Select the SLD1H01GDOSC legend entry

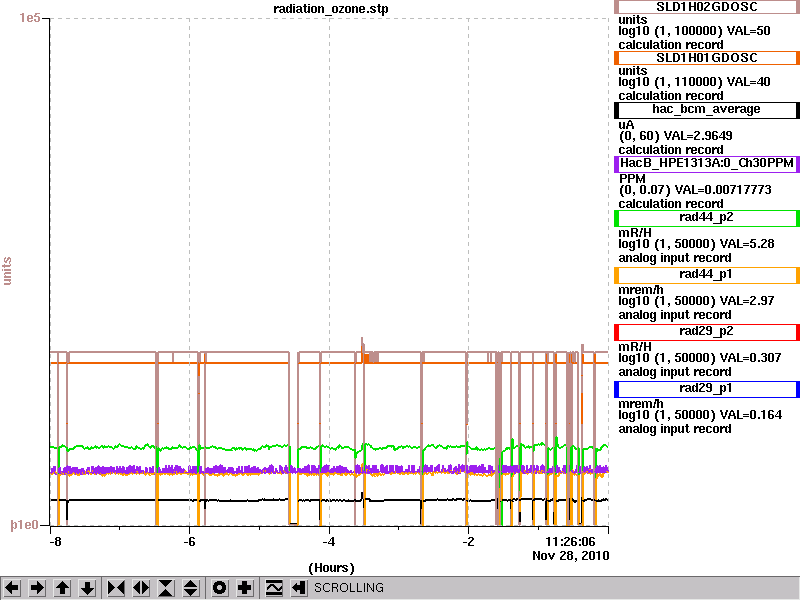point(707,58)
